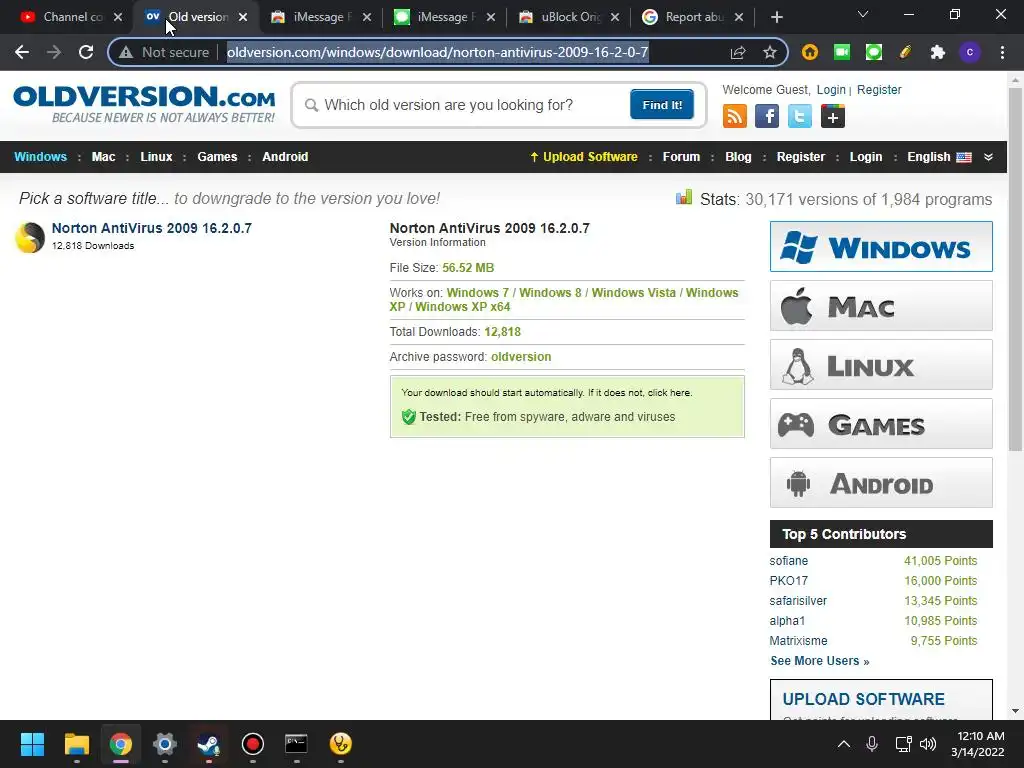Open contributor sofiane's profile
The image size is (1024, 768).
788,561
